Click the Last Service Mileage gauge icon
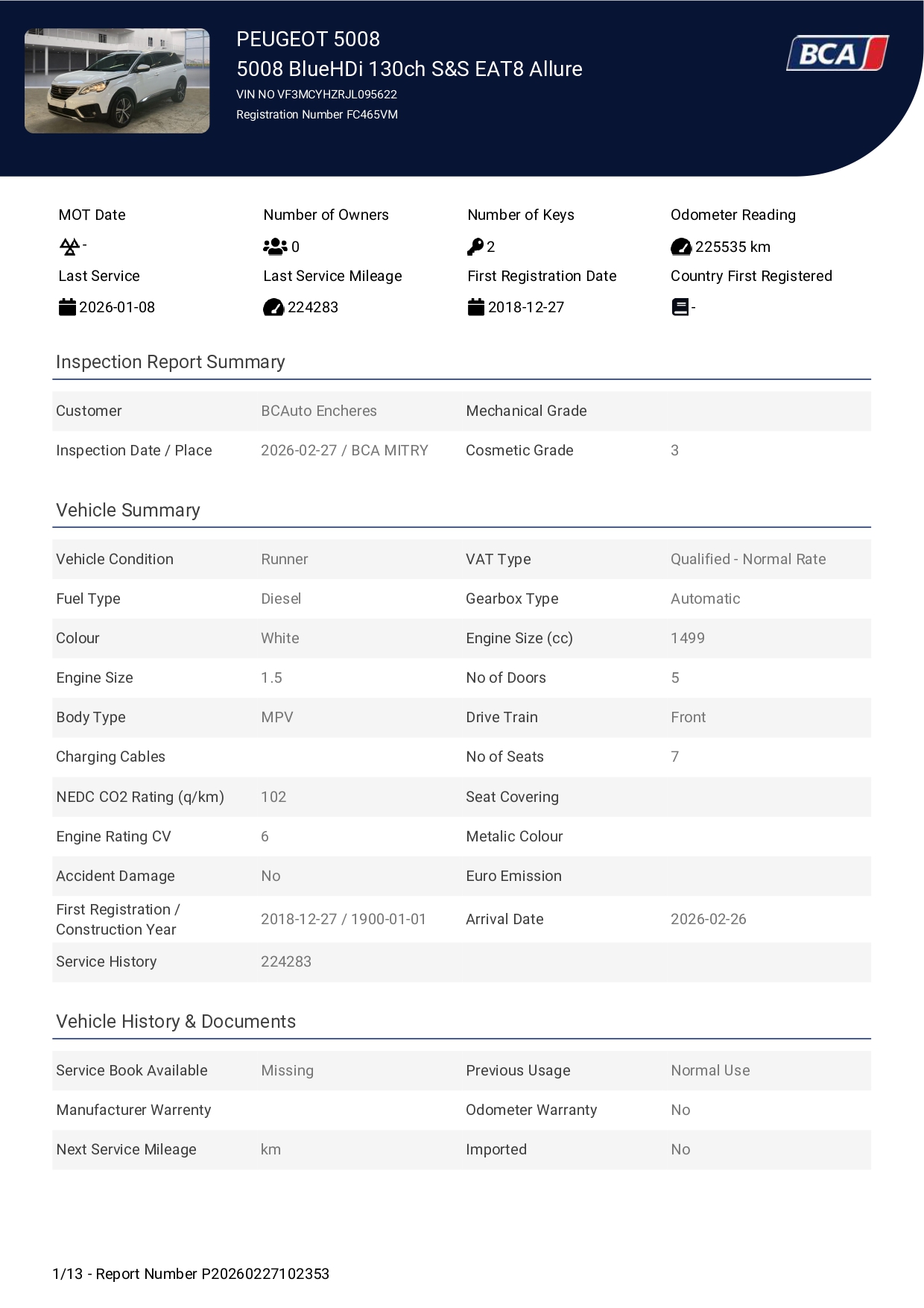This screenshot has height=1308, width=924. (x=273, y=307)
